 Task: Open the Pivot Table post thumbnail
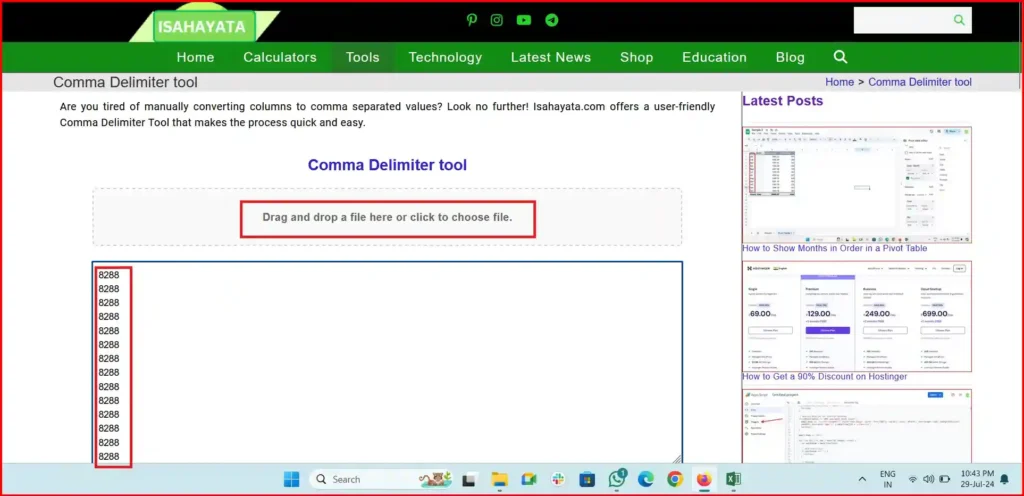click(x=857, y=184)
